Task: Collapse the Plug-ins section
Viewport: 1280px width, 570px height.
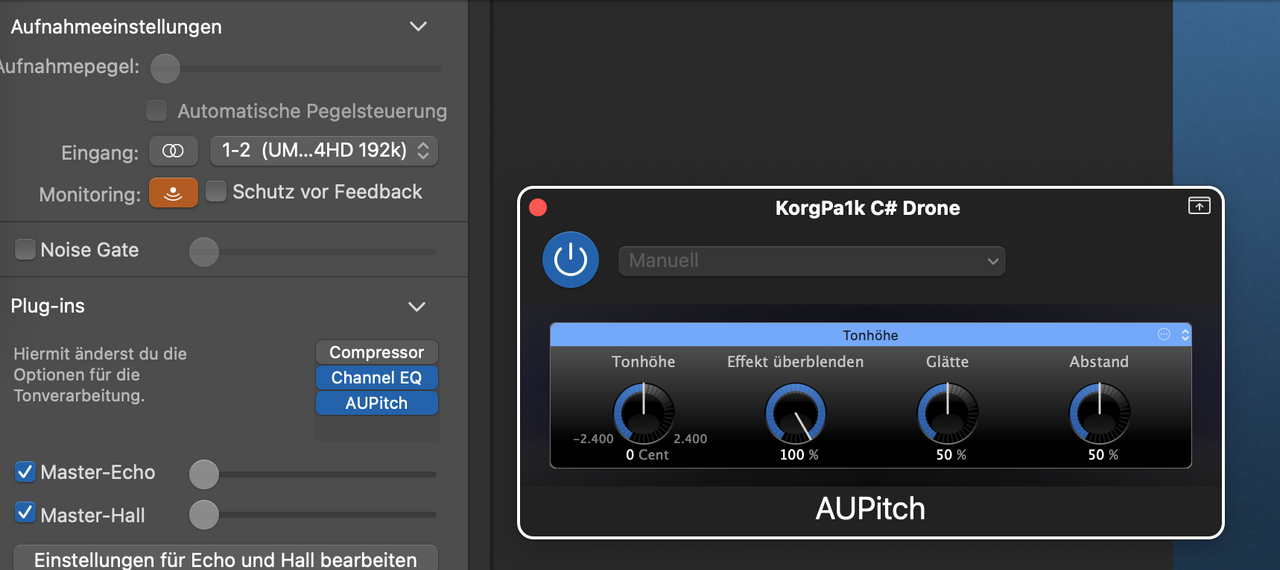Action: (x=417, y=306)
